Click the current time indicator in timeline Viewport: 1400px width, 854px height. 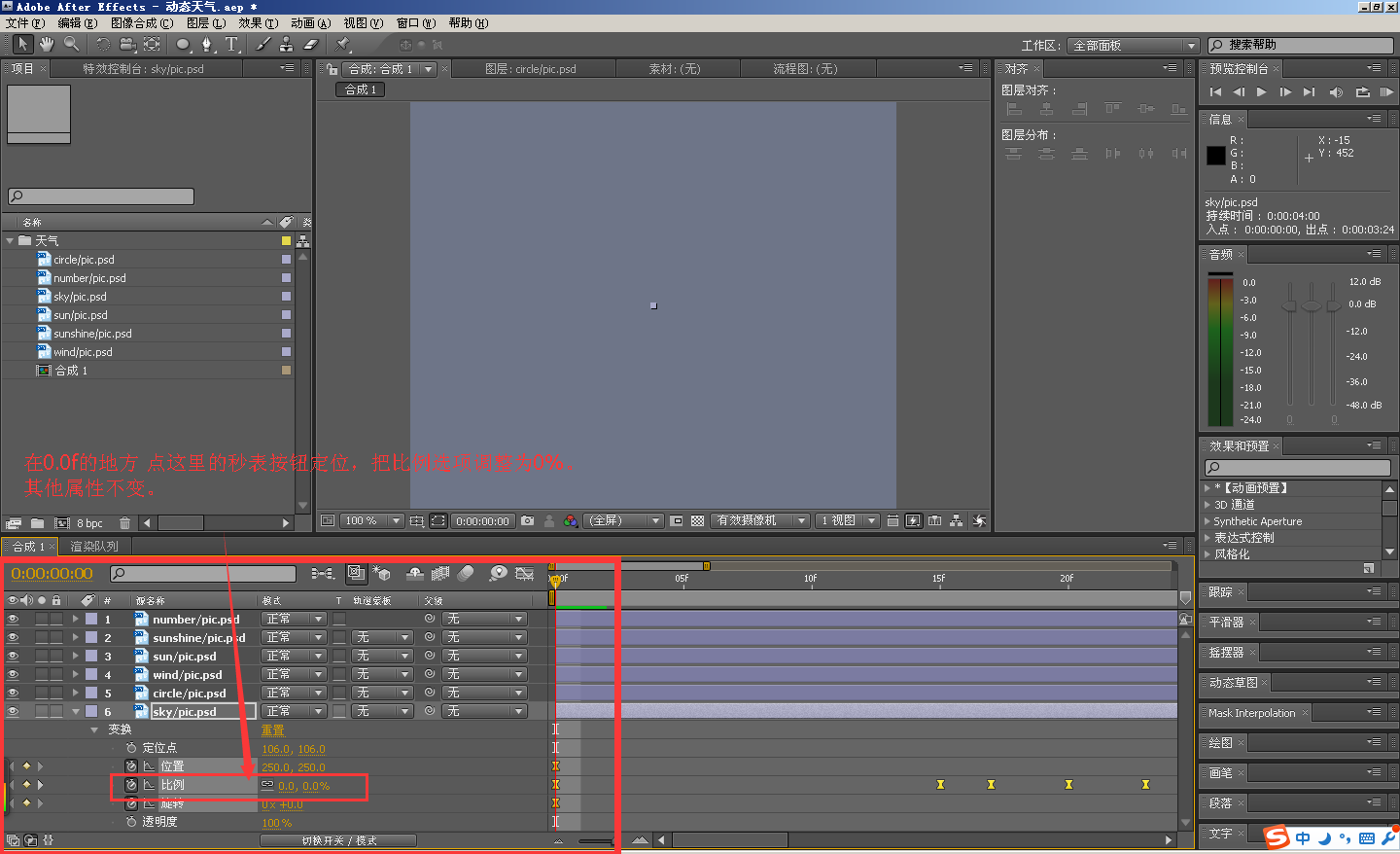tap(555, 581)
